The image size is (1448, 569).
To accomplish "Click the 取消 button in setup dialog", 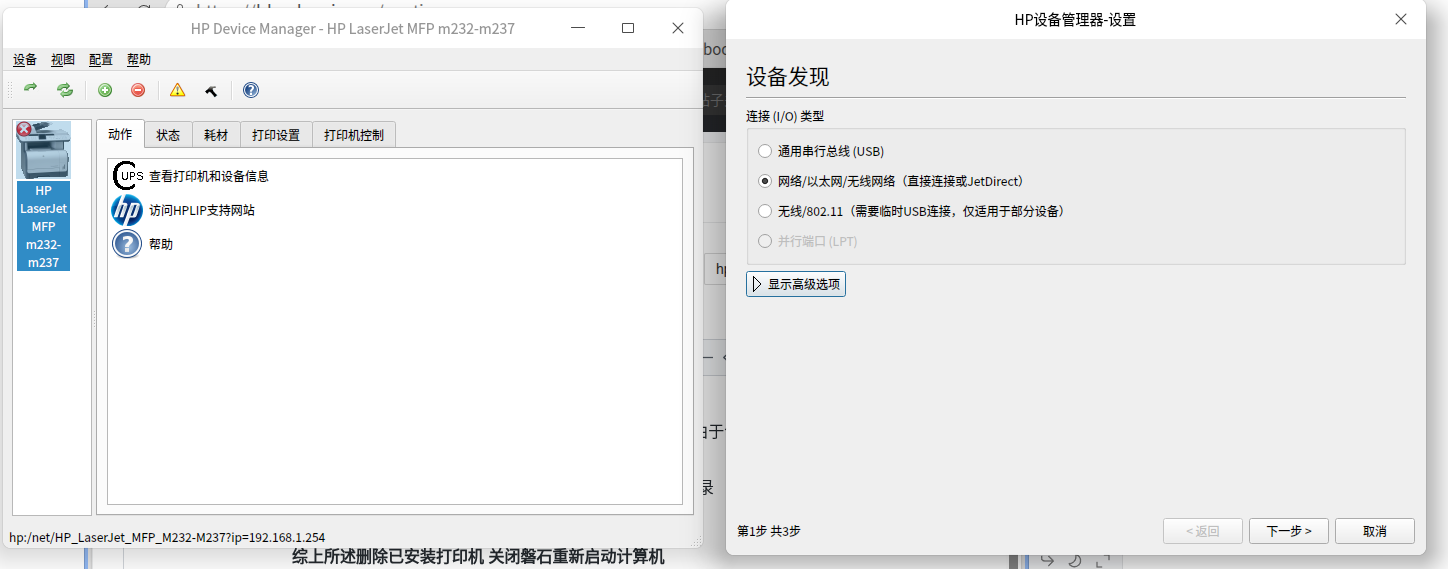I will point(1375,531).
